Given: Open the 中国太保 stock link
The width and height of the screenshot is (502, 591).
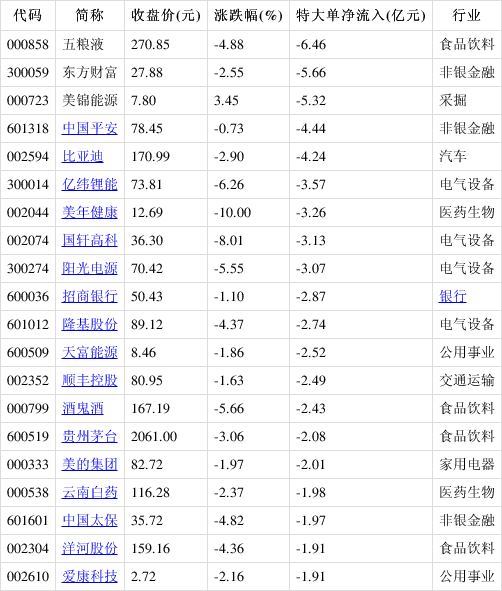Looking at the screenshot, I should point(90,521).
